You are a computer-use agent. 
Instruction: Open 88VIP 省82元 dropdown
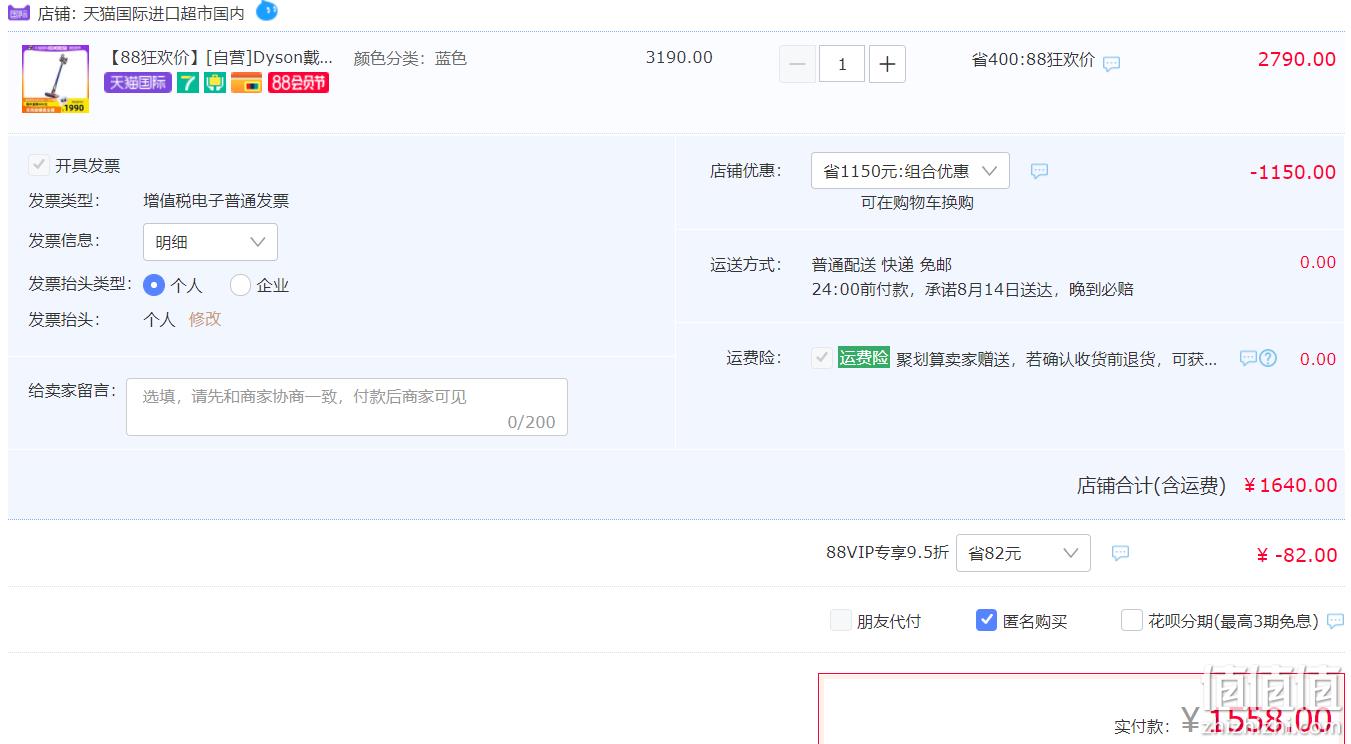tap(1023, 553)
